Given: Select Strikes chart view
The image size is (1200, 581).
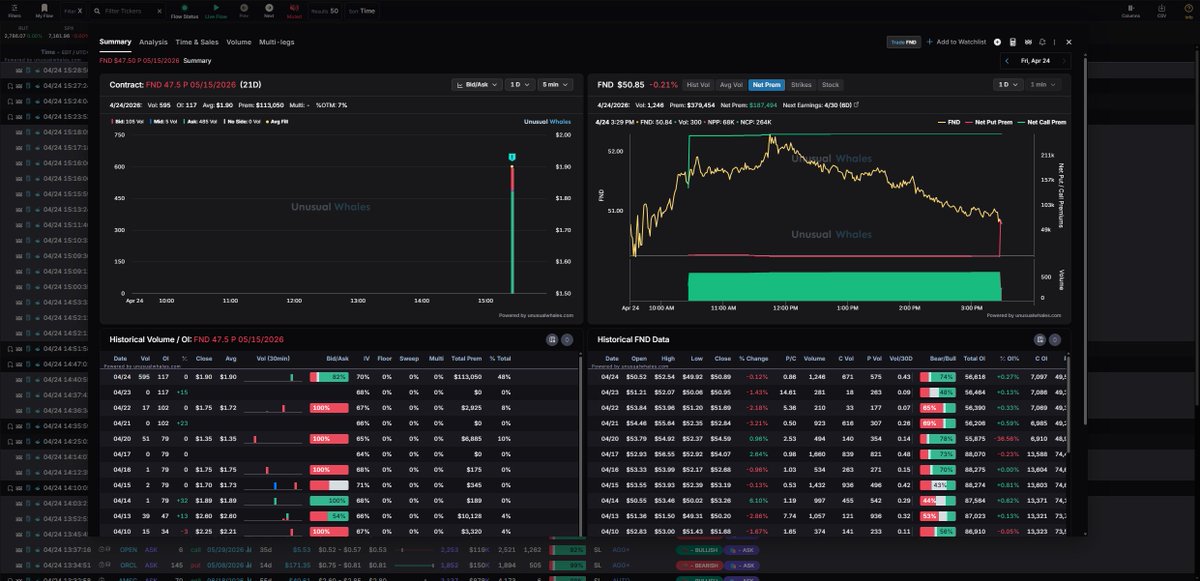Looking at the screenshot, I should coord(802,85).
